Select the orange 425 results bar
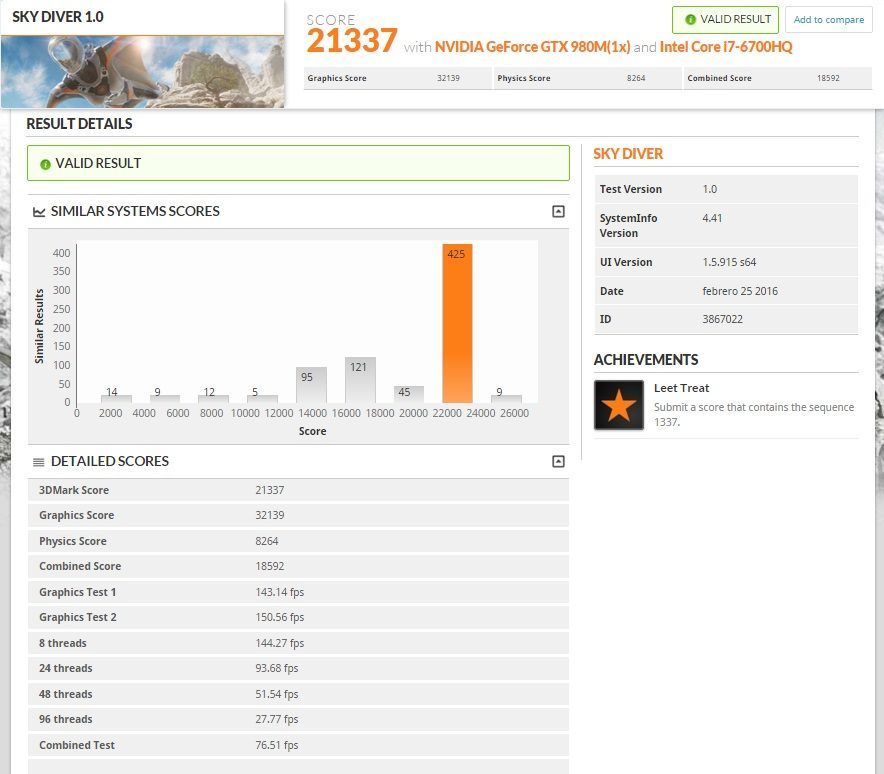Screen dimensions: 884x774 [x=457, y=323]
